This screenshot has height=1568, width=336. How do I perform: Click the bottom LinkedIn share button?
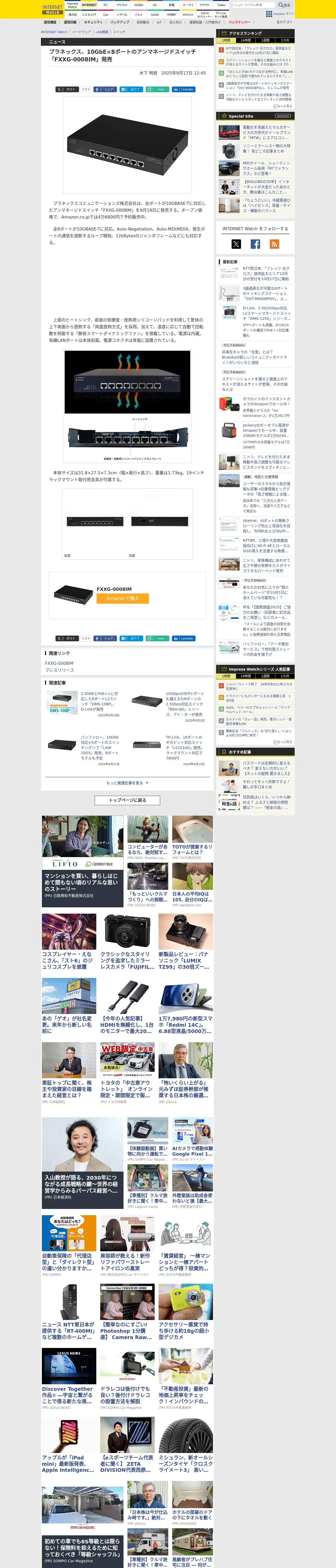pos(183,638)
